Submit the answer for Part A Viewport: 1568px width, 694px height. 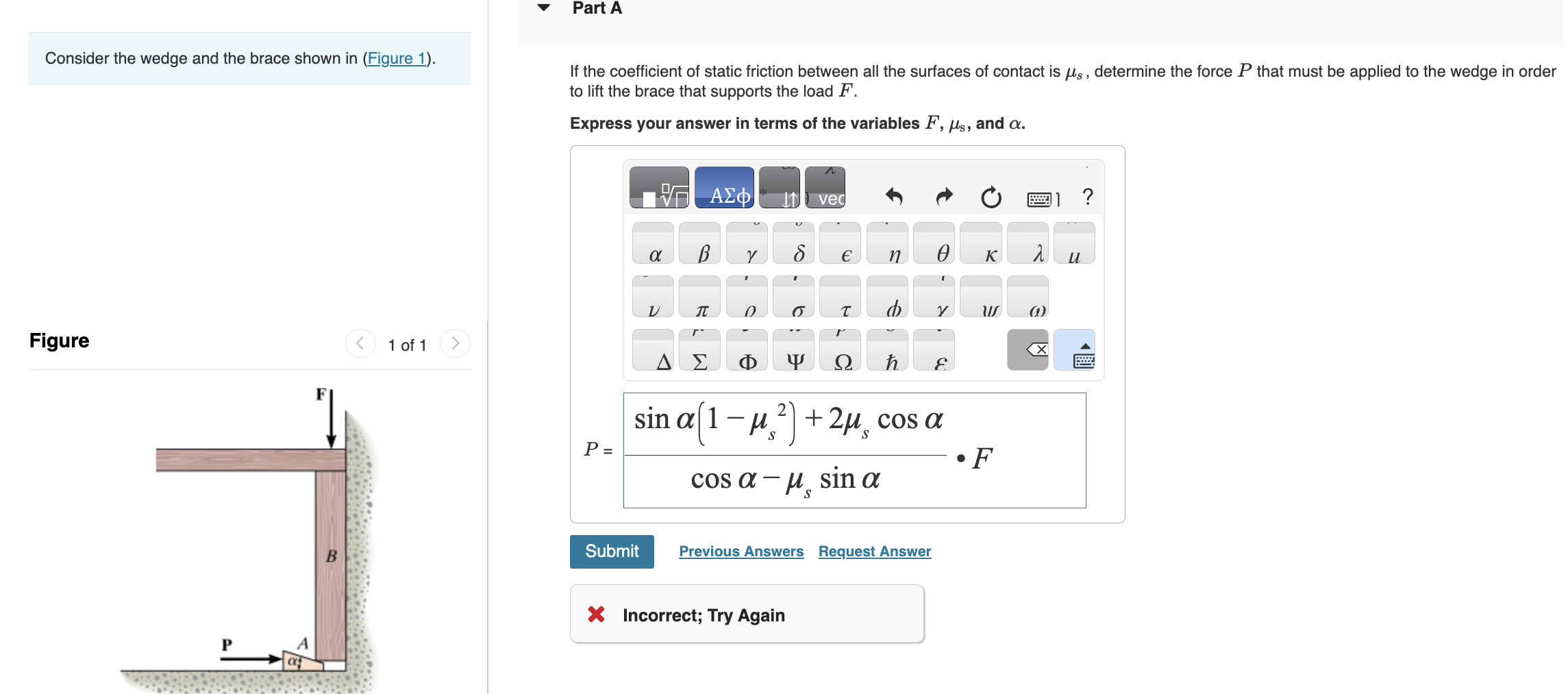click(611, 551)
